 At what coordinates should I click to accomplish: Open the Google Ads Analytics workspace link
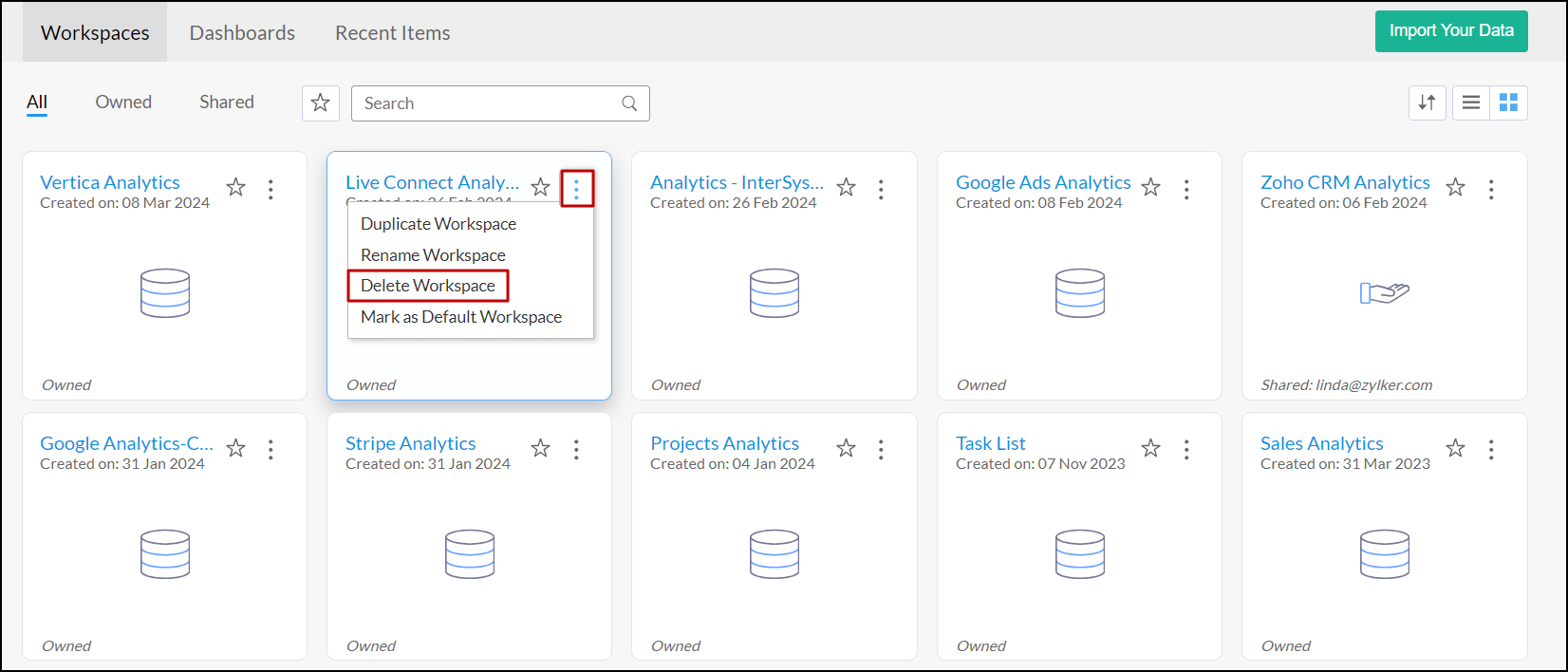pyautogui.click(x=1043, y=182)
